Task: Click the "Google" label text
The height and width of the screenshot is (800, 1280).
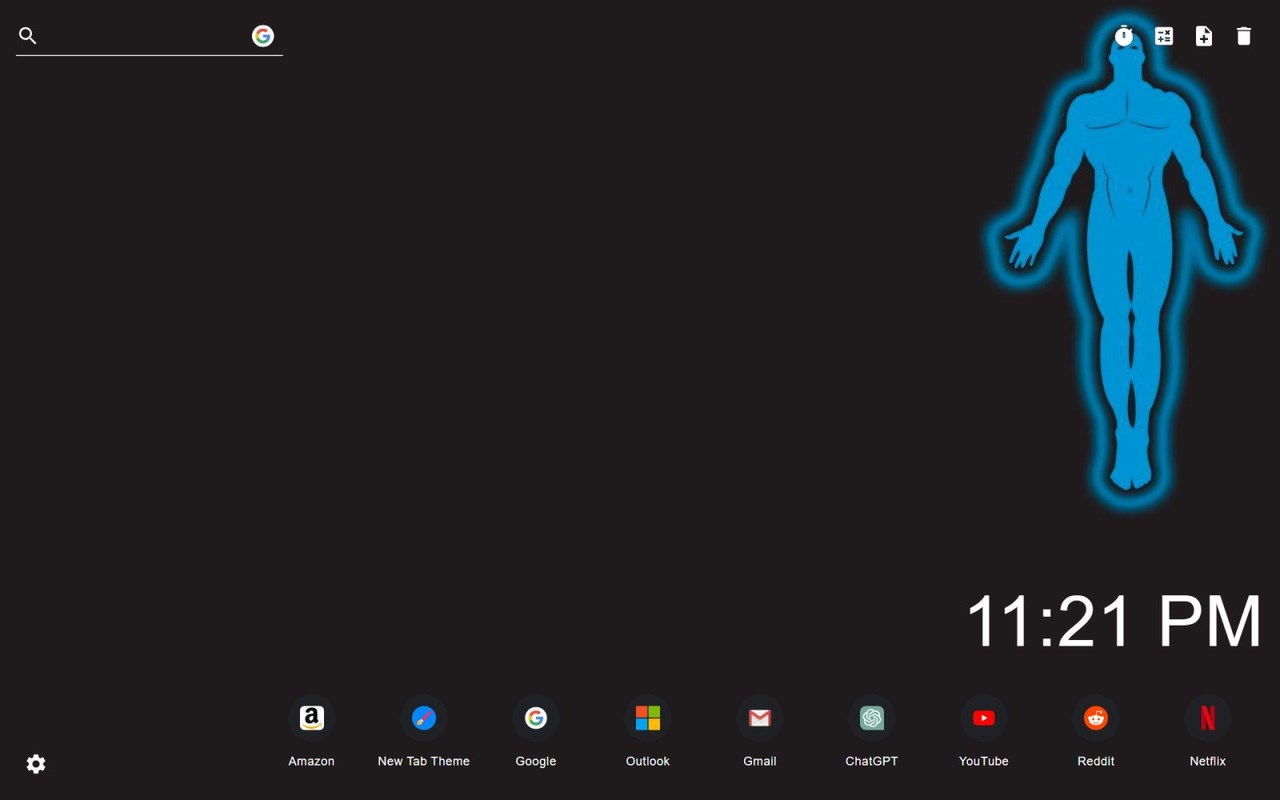Action: coord(536,761)
